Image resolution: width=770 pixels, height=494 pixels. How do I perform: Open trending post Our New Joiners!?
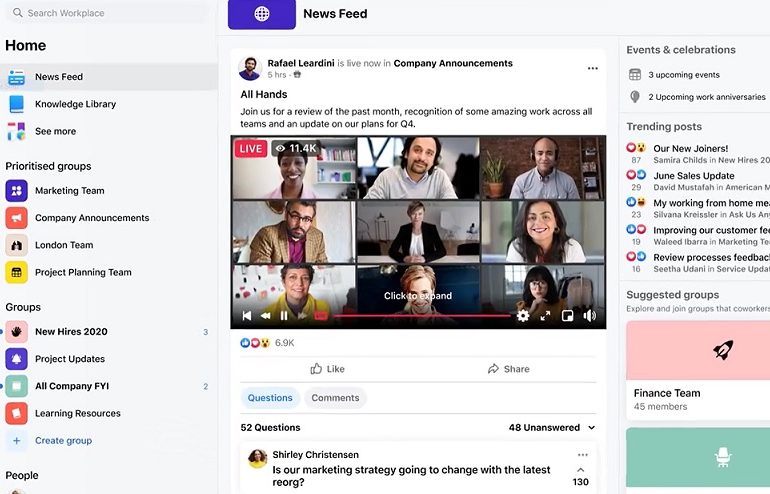coord(690,148)
